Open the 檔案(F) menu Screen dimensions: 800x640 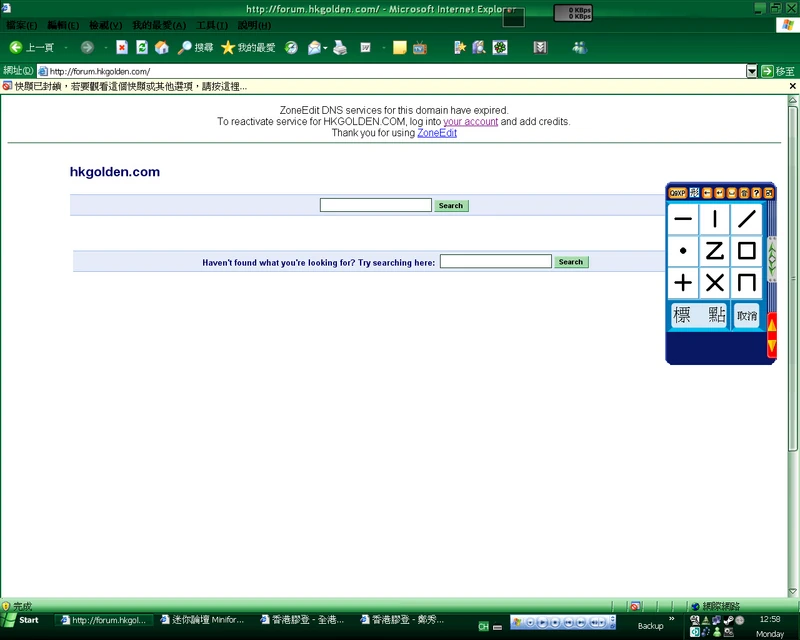(21, 25)
